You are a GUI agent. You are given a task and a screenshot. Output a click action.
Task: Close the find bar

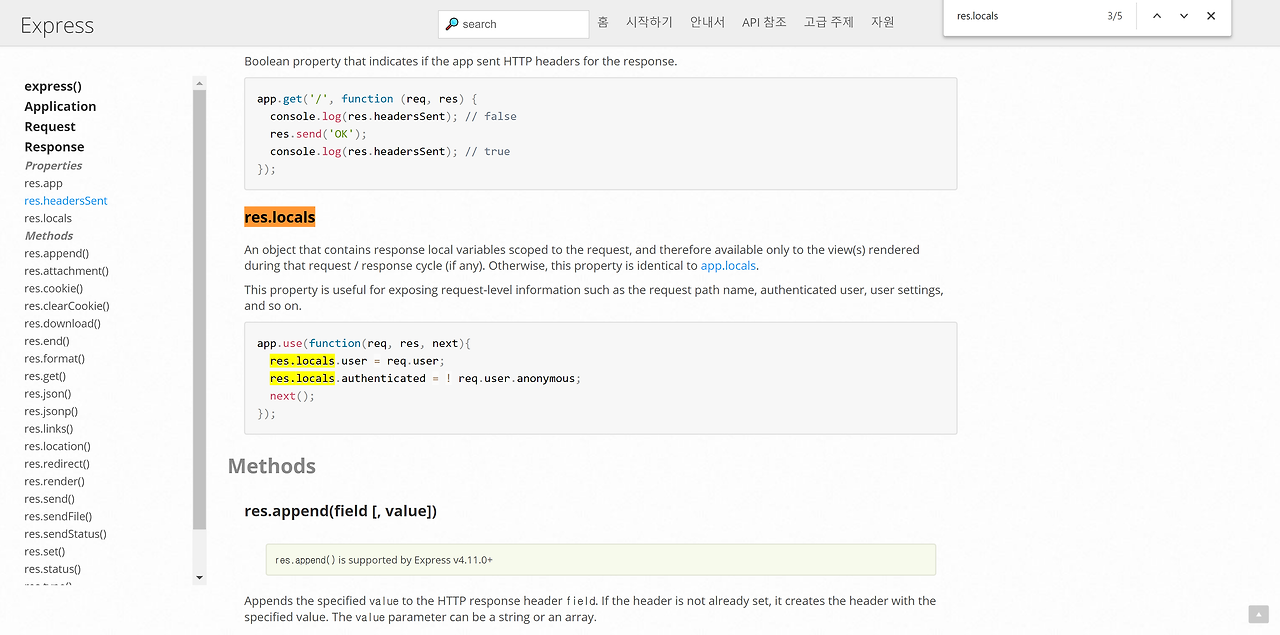coord(1211,16)
